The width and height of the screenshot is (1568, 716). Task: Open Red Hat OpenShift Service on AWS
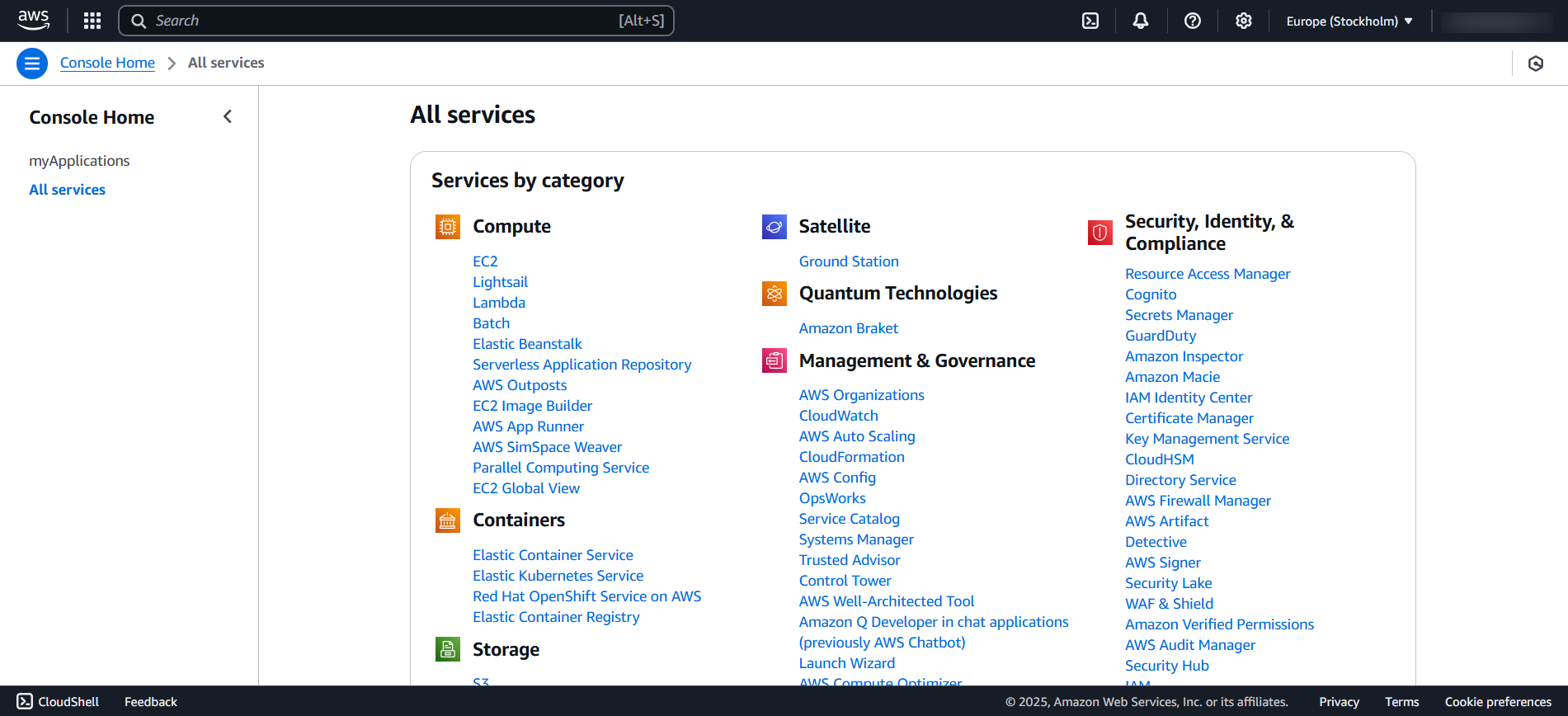(x=586, y=596)
